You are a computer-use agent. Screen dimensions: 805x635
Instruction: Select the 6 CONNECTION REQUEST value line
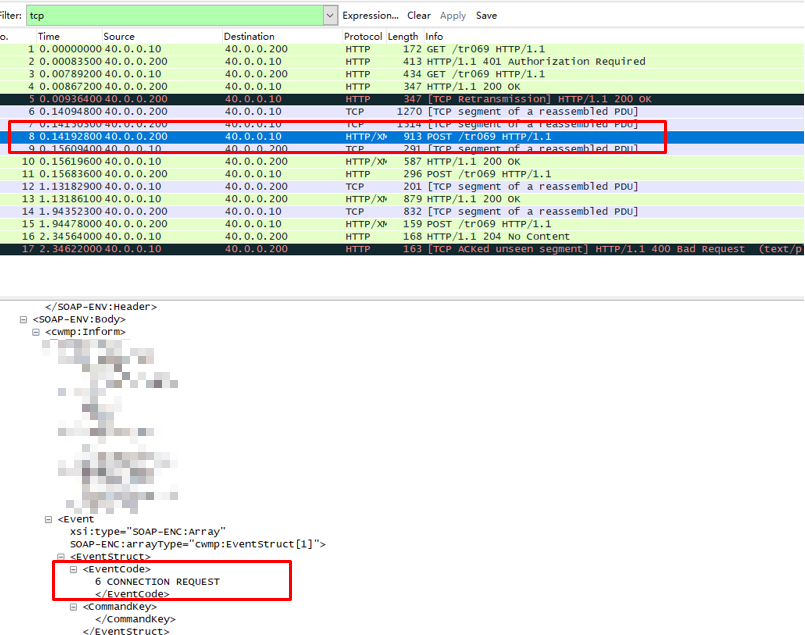(157, 582)
